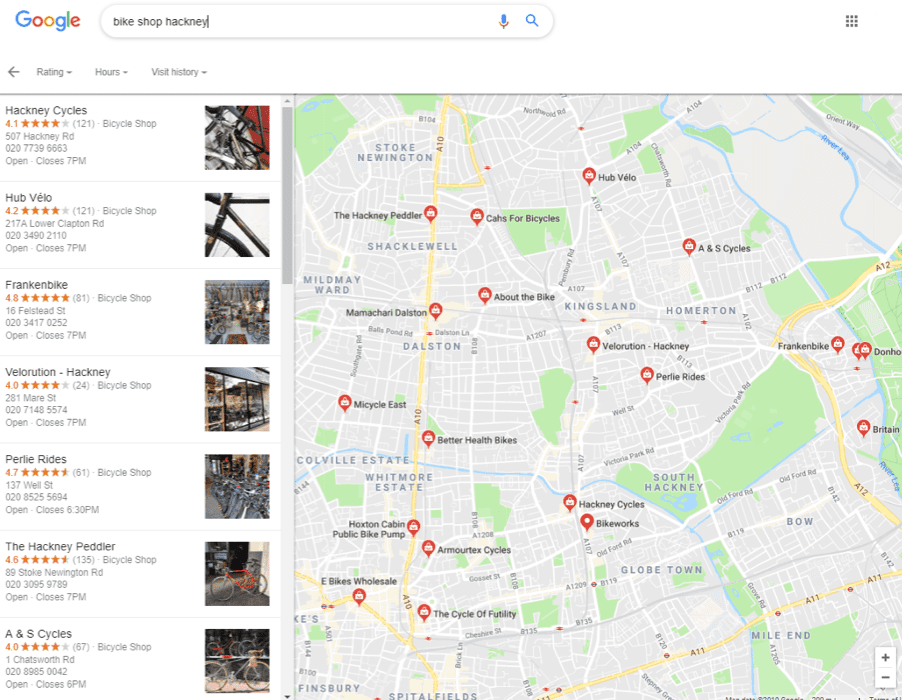Select the Hoxton Cabin Bike Pump pin

[x=413, y=526]
